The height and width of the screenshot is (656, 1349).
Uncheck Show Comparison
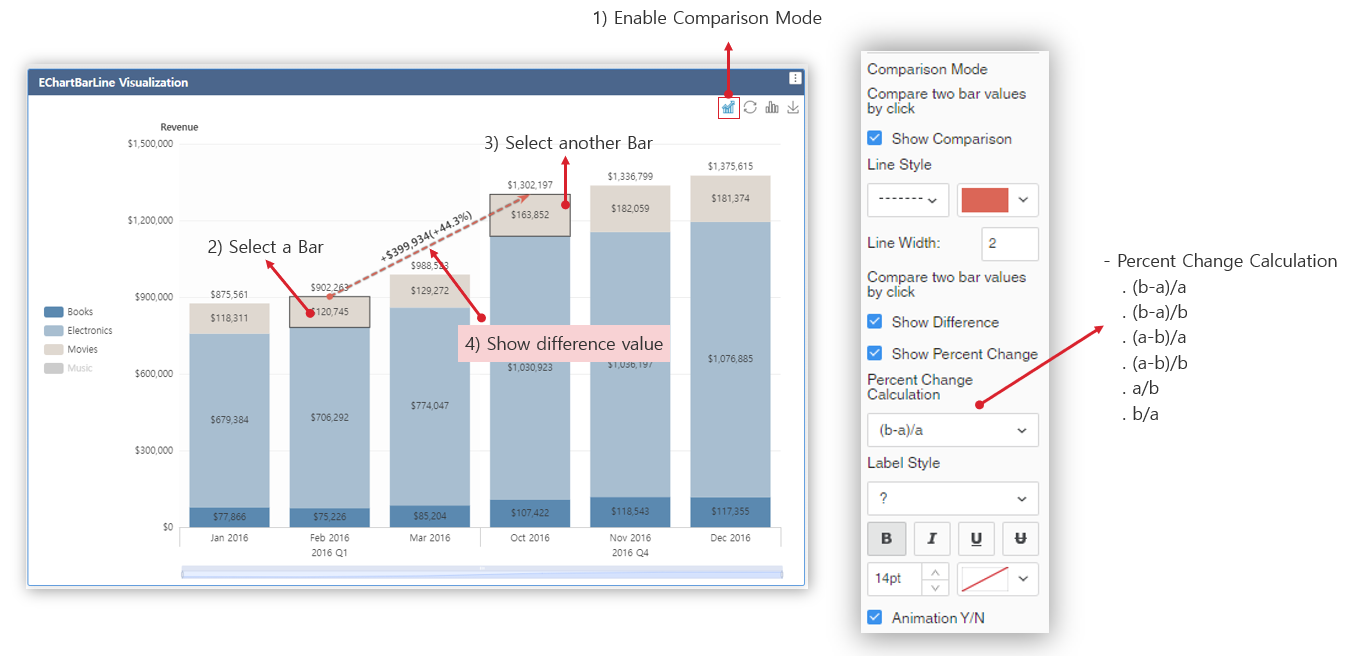pyautogui.click(x=874, y=138)
